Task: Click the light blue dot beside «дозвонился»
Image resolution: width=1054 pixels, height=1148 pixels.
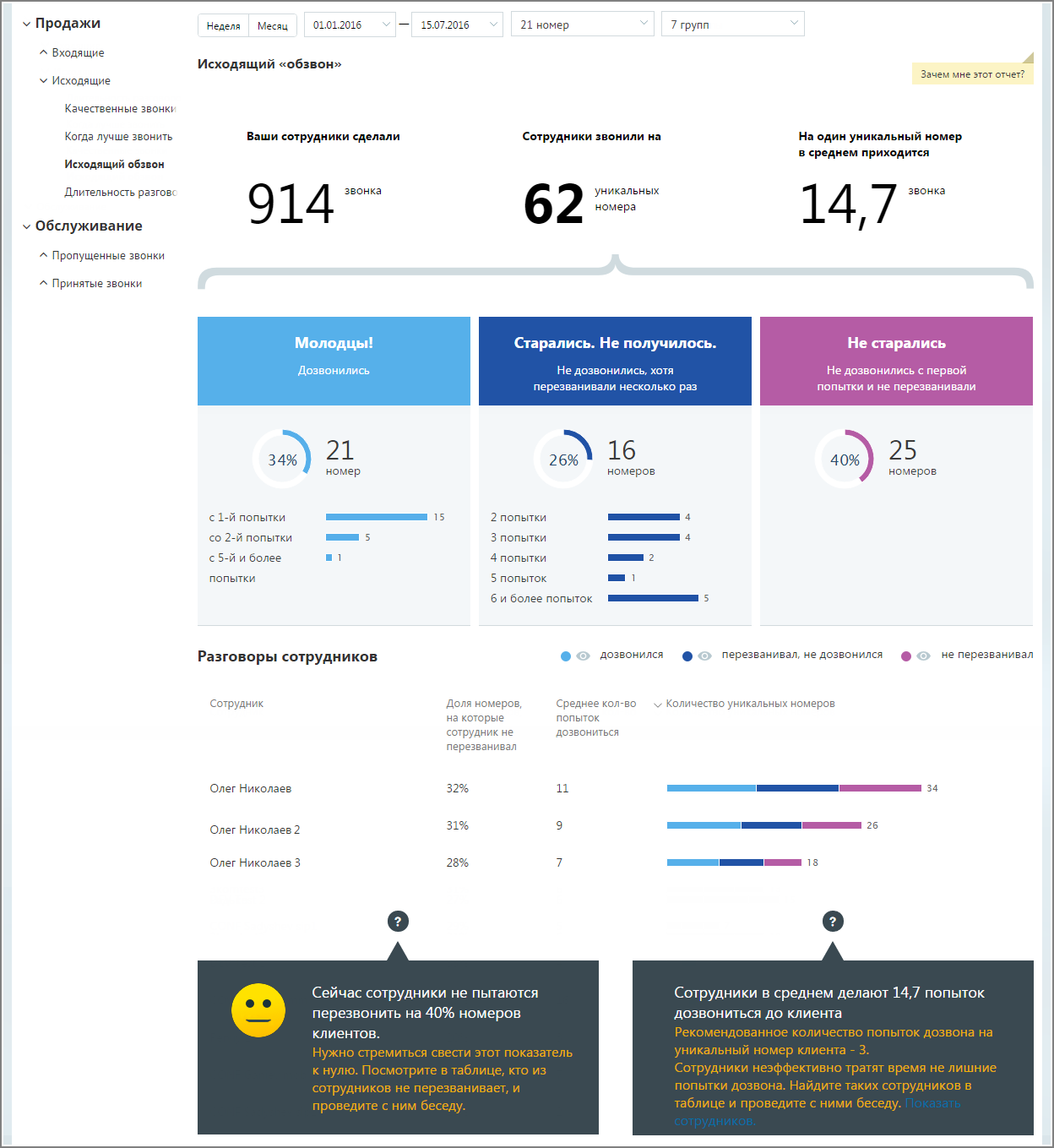Action: point(566,656)
